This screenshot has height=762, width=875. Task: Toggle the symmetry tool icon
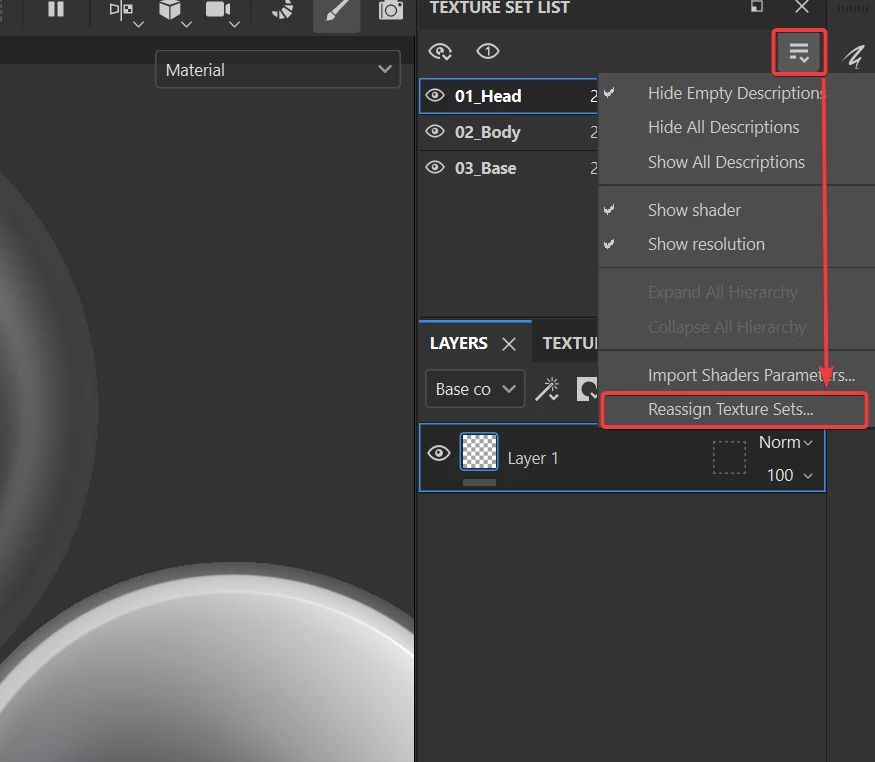(121, 9)
